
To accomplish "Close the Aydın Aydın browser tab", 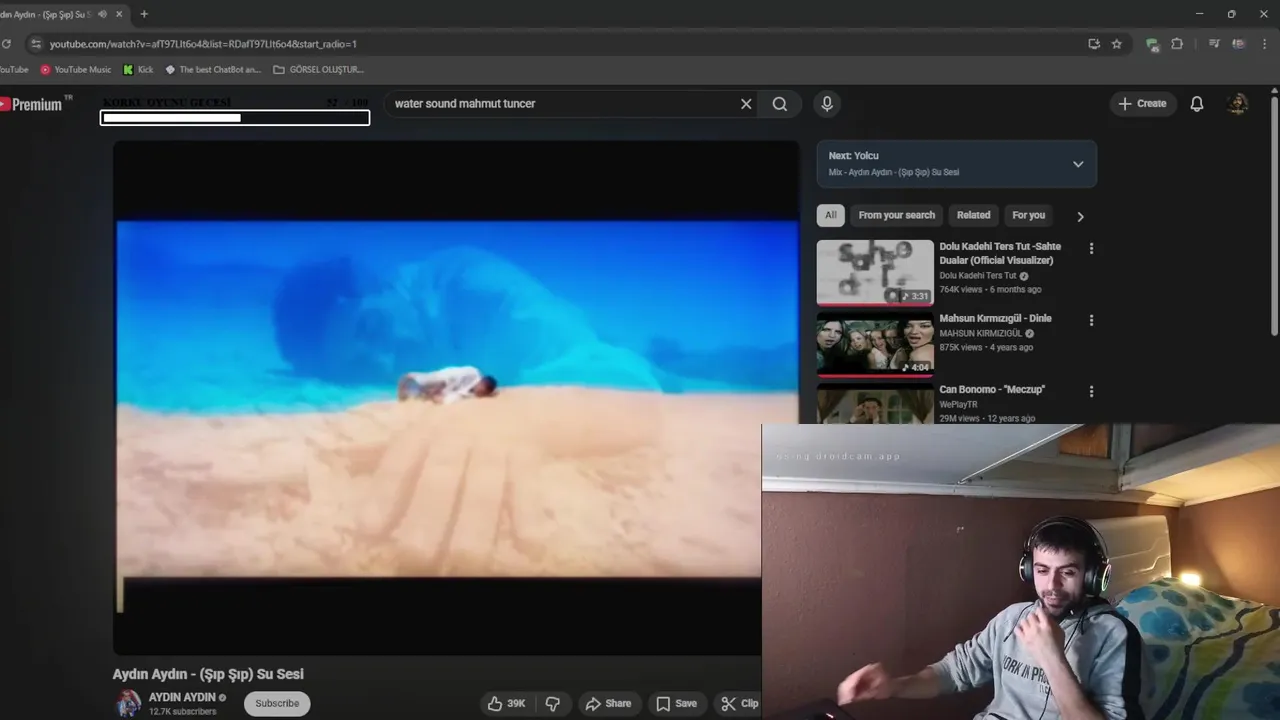I will click(x=120, y=14).
